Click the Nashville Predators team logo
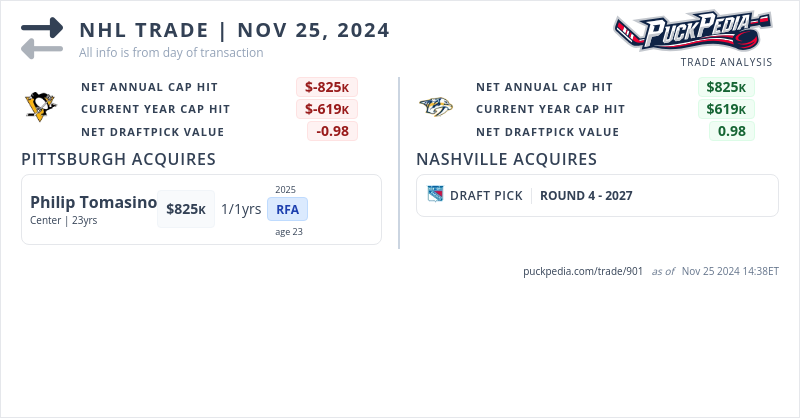This screenshot has height=418, width=800. click(436, 106)
